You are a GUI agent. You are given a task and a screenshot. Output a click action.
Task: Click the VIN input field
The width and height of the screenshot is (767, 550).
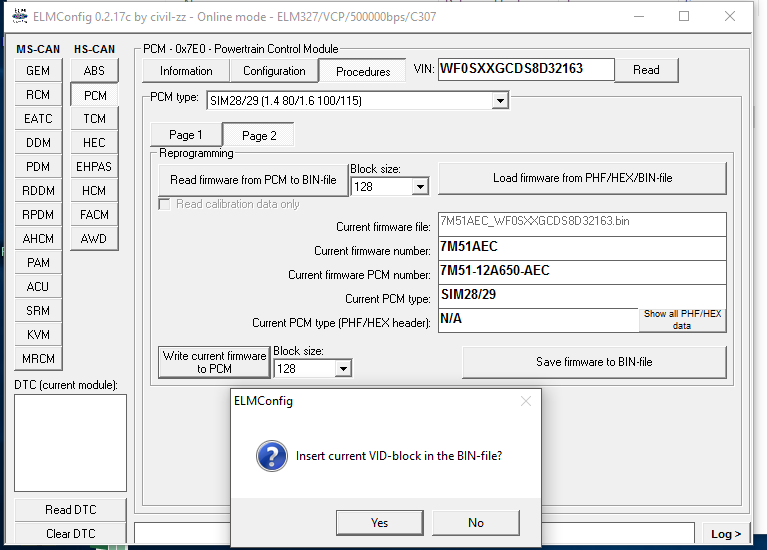(x=524, y=69)
